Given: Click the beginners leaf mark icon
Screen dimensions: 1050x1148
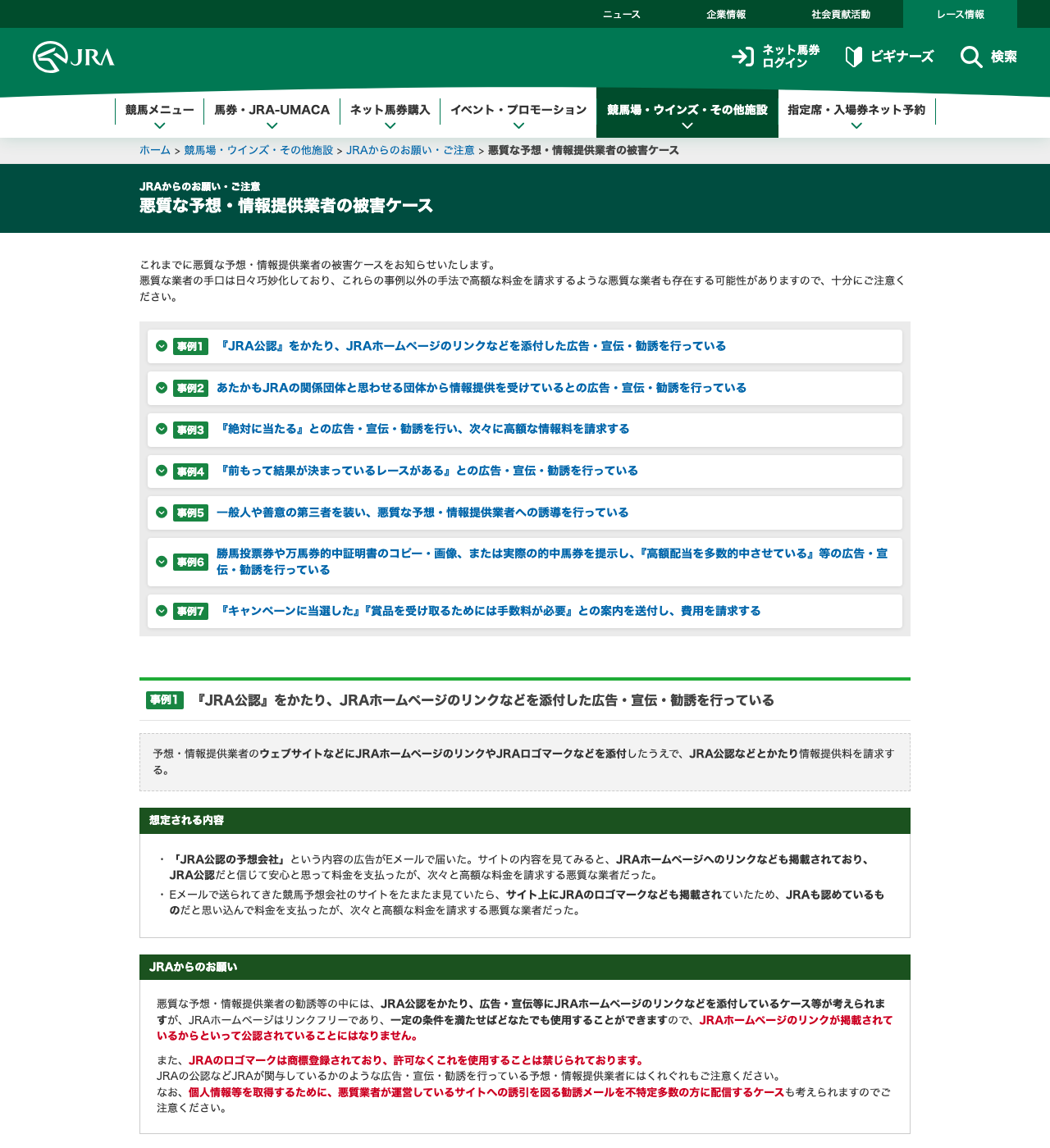Looking at the screenshot, I should tap(854, 57).
